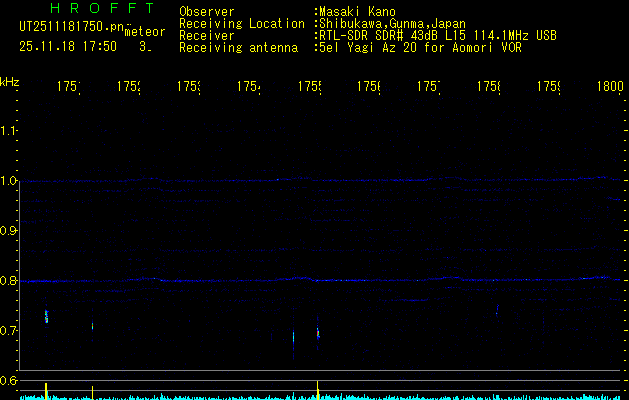This screenshot has height=400, width=629.
Task: Select the observer name Masaki Kano
Action: click(x=358, y=11)
